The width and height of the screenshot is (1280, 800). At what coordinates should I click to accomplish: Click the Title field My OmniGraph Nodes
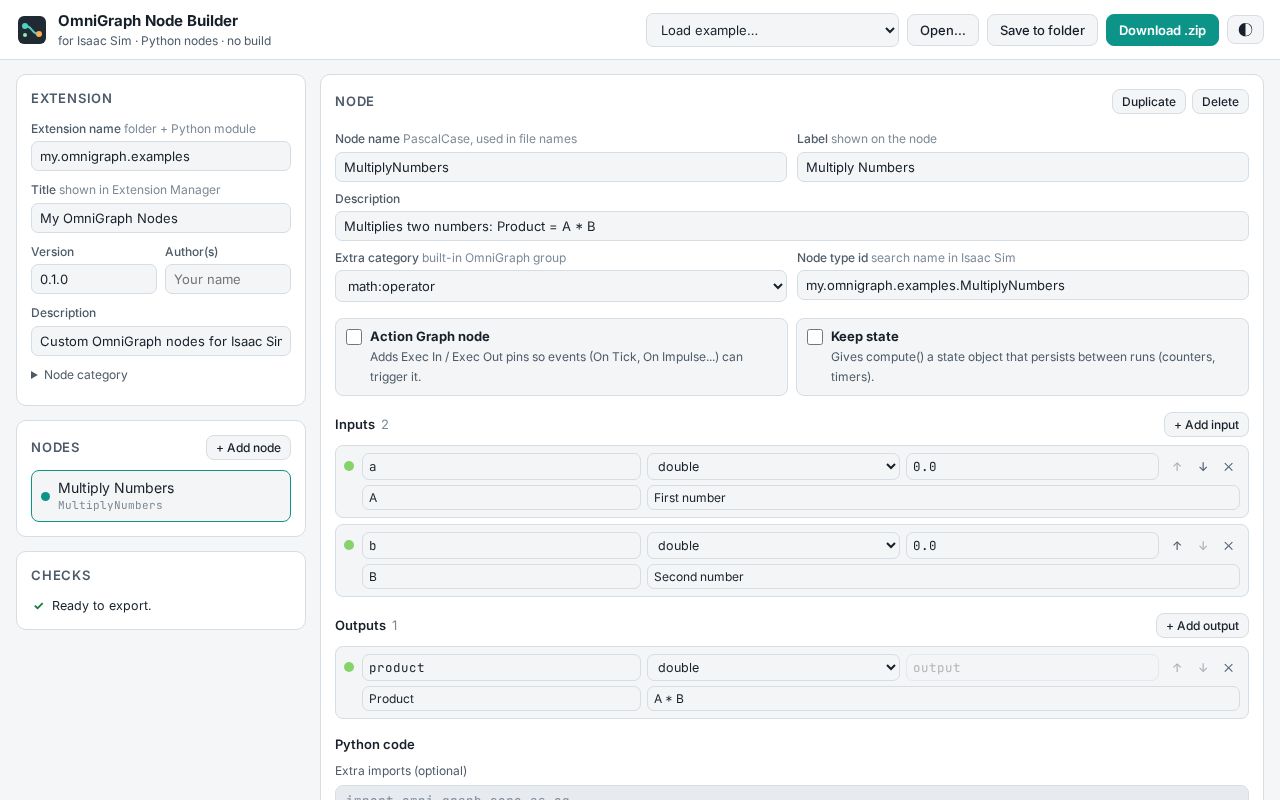161,218
